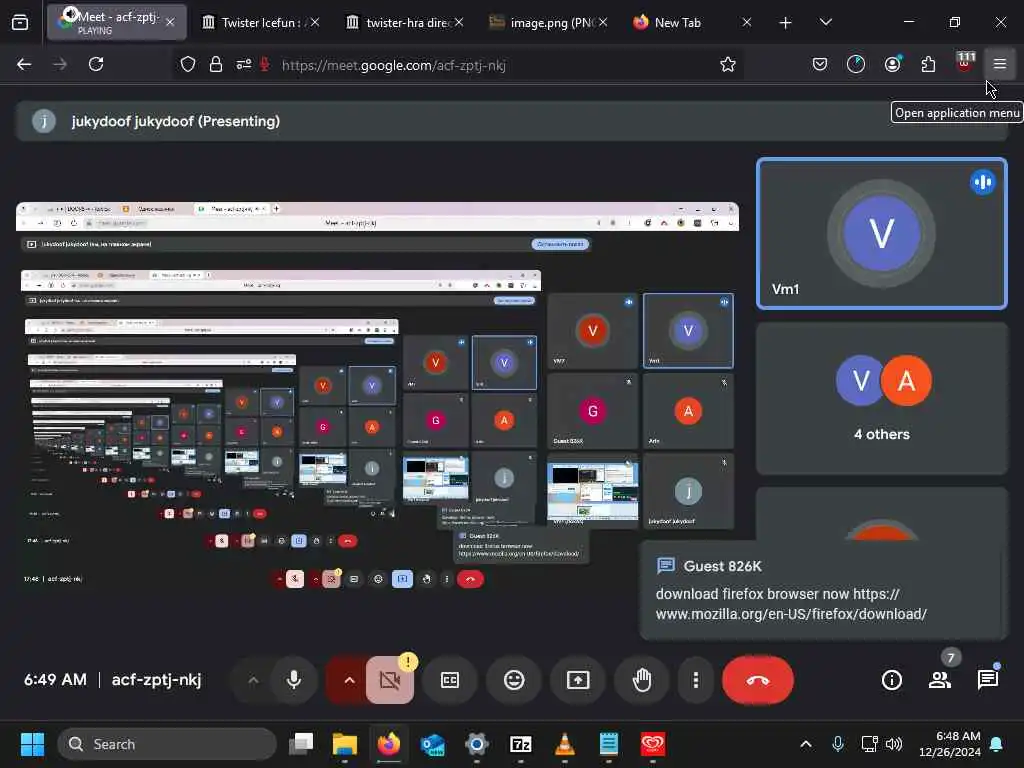Screen dimensions: 1024x768
Task: Click the site security padlock icon
Action: (216, 65)
